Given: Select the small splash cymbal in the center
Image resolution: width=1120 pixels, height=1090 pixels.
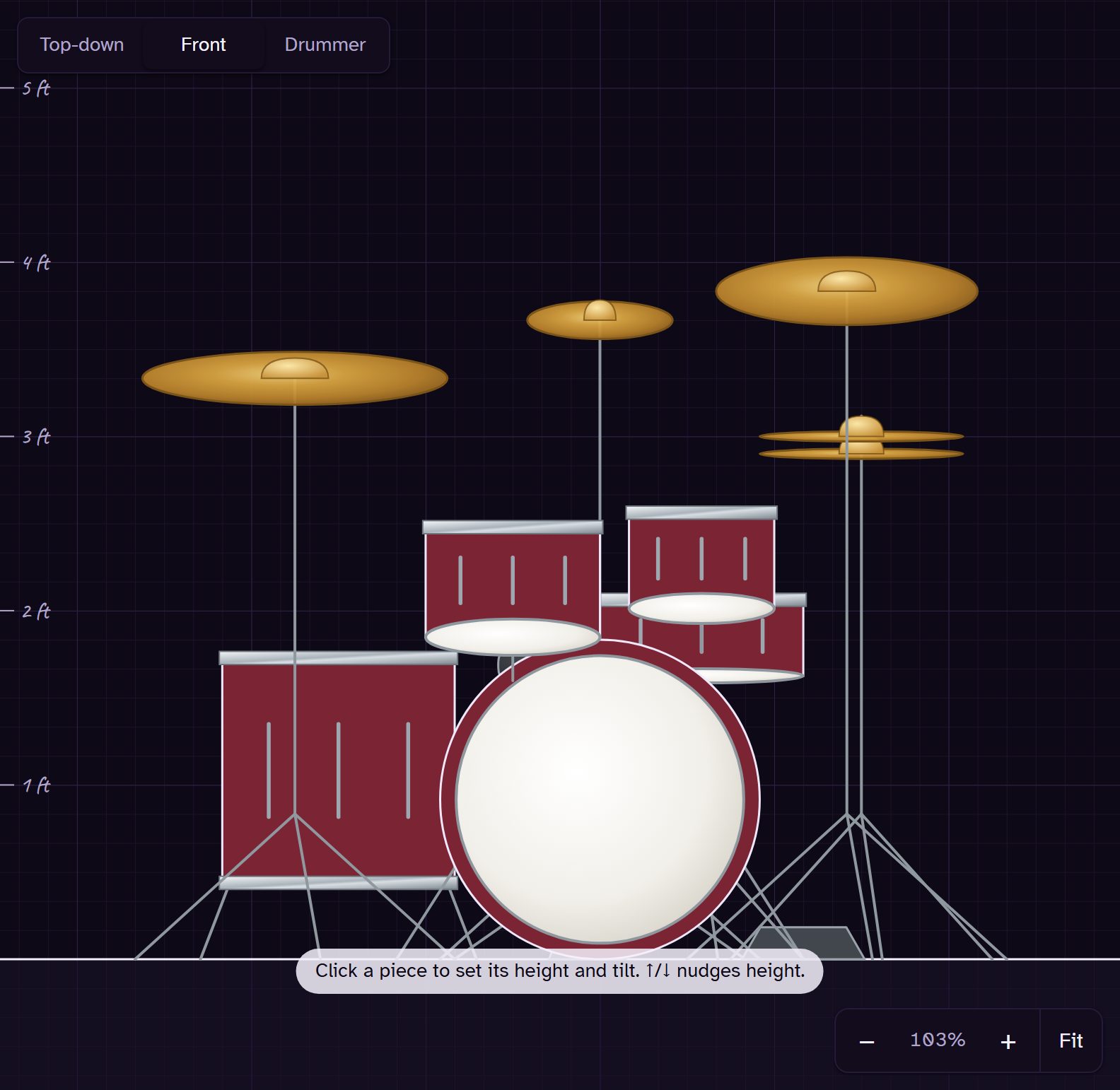Looking at the screenshot, I should pyautogui.click(x=600, y=320).
